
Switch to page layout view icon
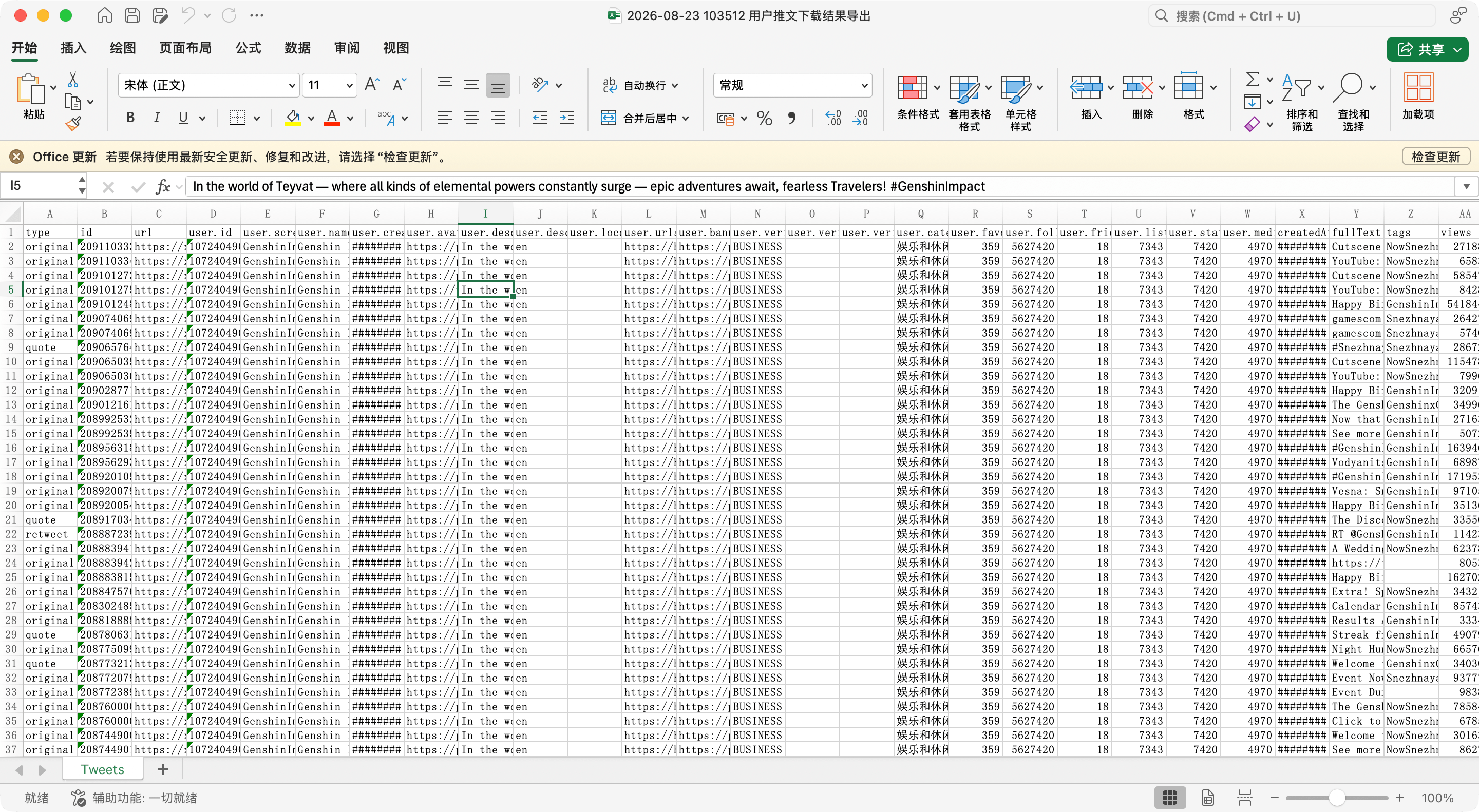pyautogui.click(x=1207, y=798)
